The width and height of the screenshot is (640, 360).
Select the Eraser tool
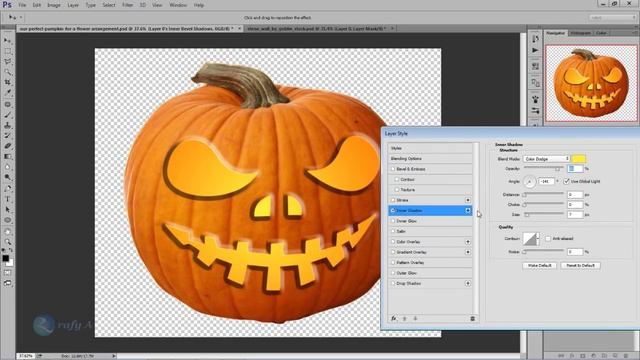(x=7, y=146)
